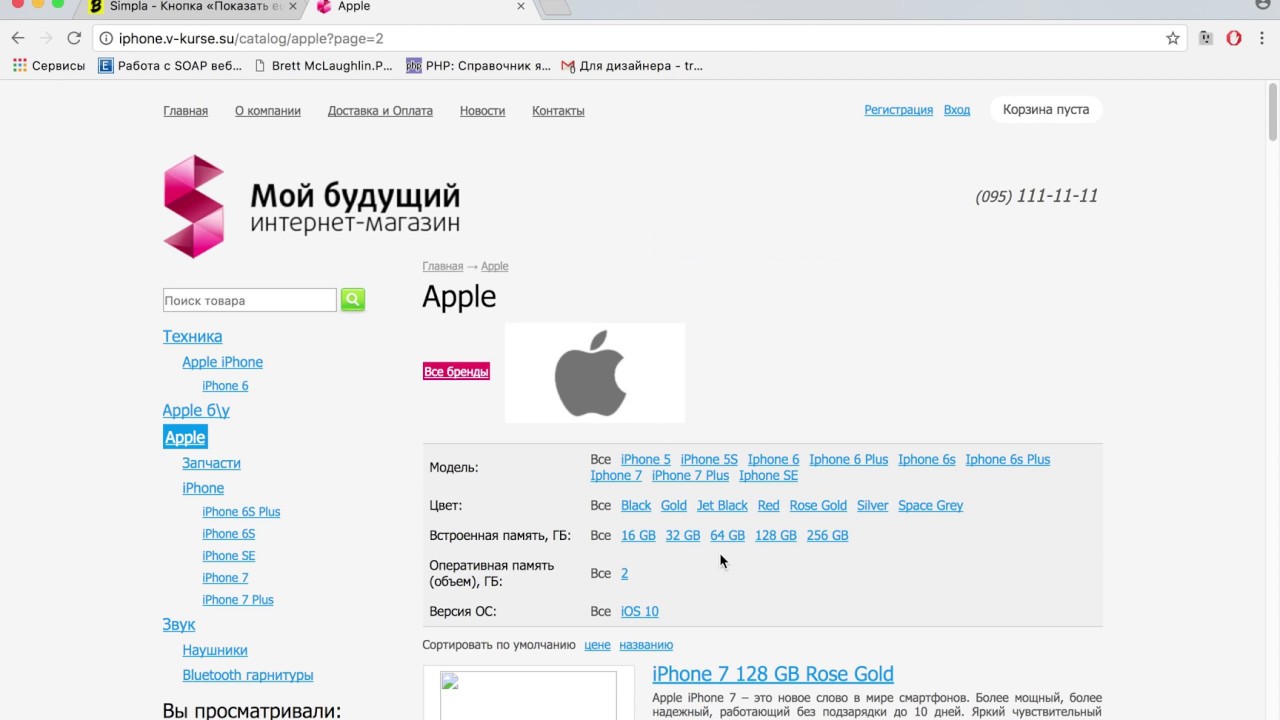This screenshot has height=720, width=1280.
Task: Open iPhone 7 128 GB Rose Gold product
Action: click(773, 674)
